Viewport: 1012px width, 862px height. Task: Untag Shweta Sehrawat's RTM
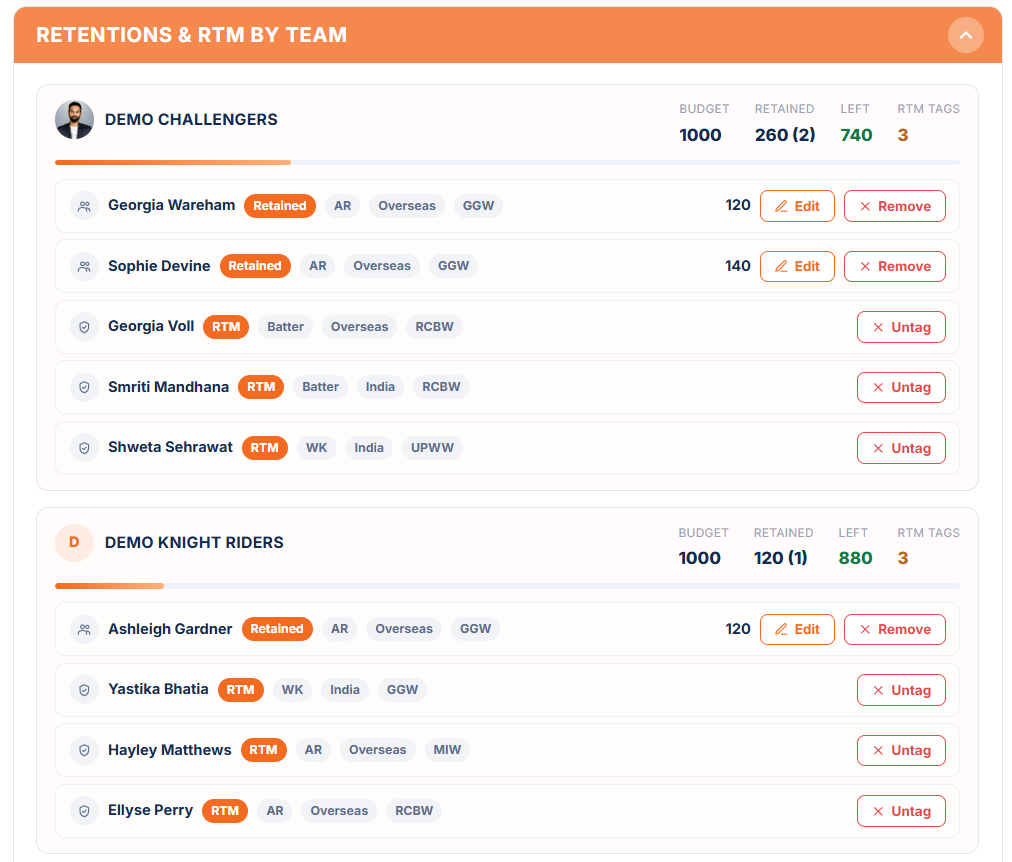pyautogui.click(x=901, y=448)
